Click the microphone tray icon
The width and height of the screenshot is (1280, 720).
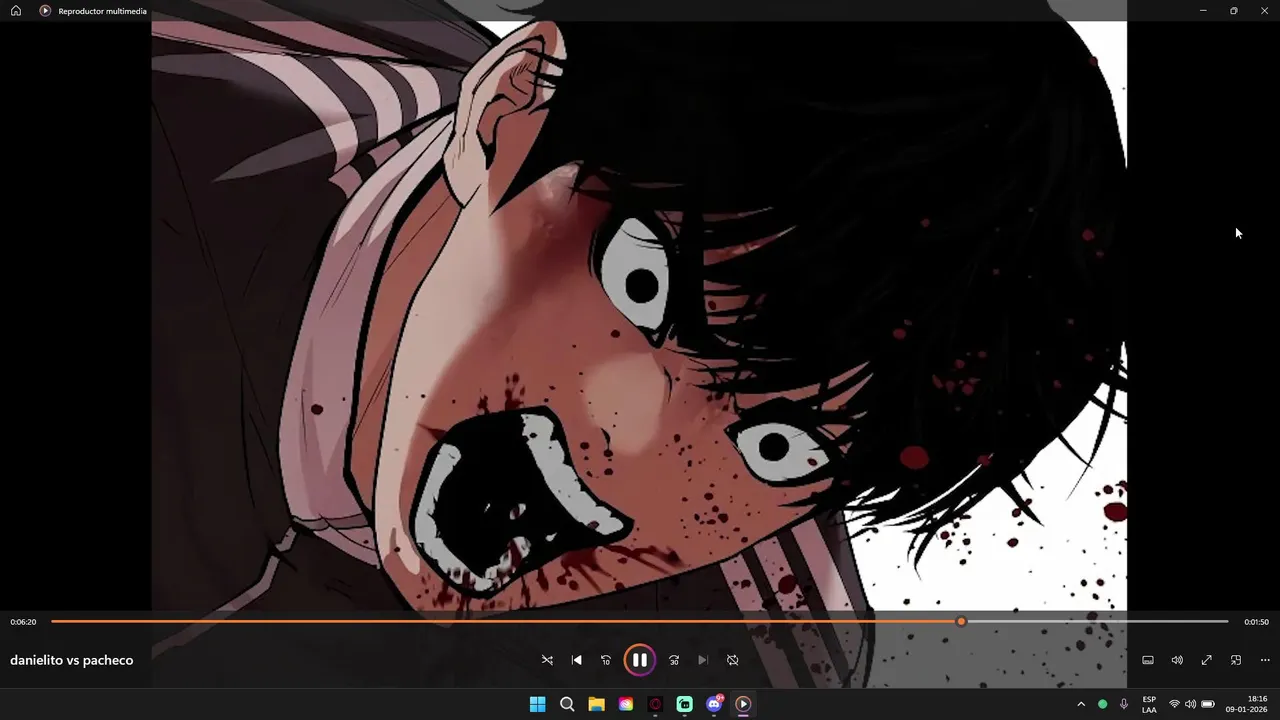point(1124,704)
